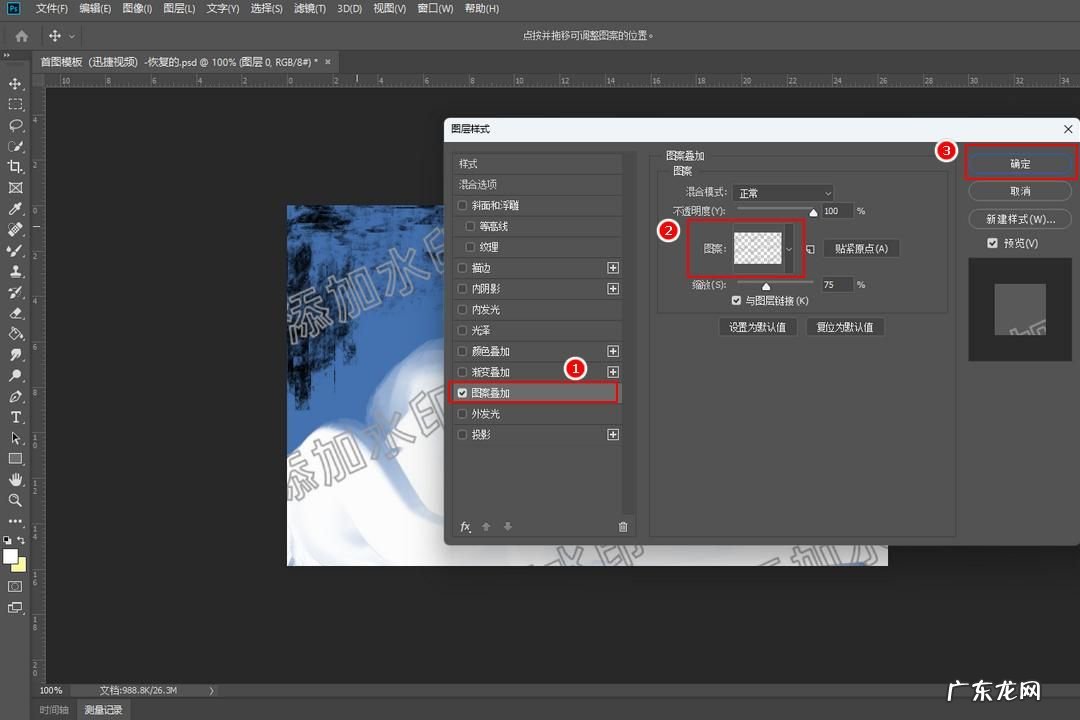Open the 混合模式 blend mode dropdown
The image size is (1080, 720).
pos(783,193)
